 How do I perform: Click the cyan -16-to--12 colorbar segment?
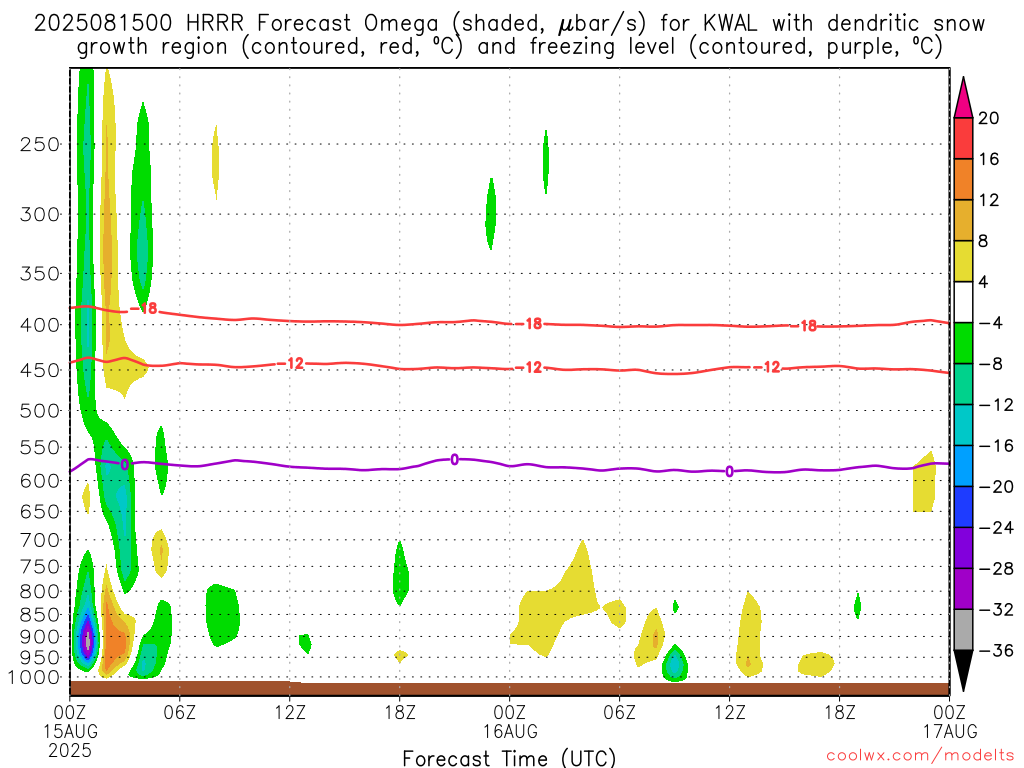963,426
